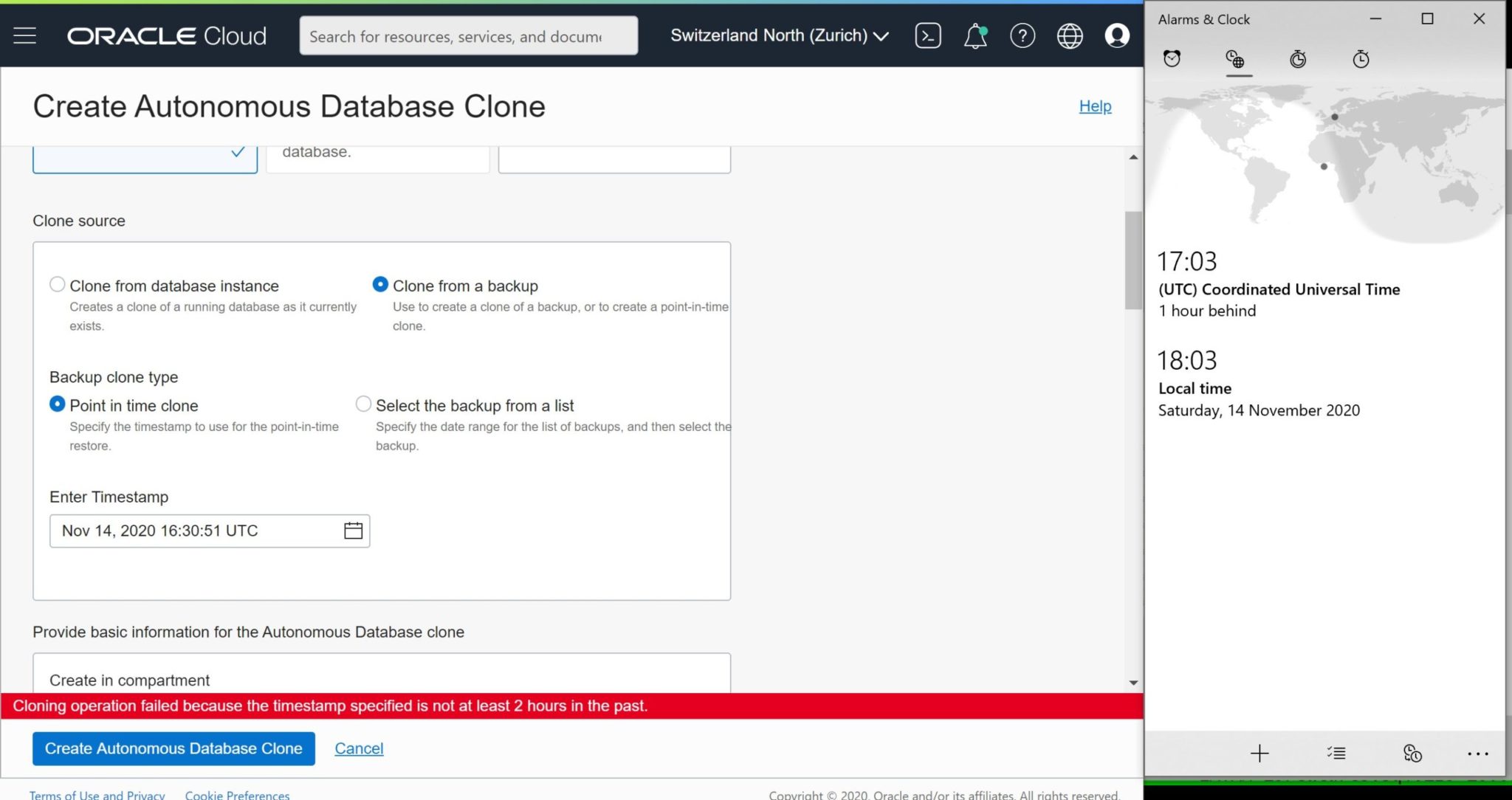Select Clone from database instance option
Screen dimensions: 1512x800
pos(57,284)
